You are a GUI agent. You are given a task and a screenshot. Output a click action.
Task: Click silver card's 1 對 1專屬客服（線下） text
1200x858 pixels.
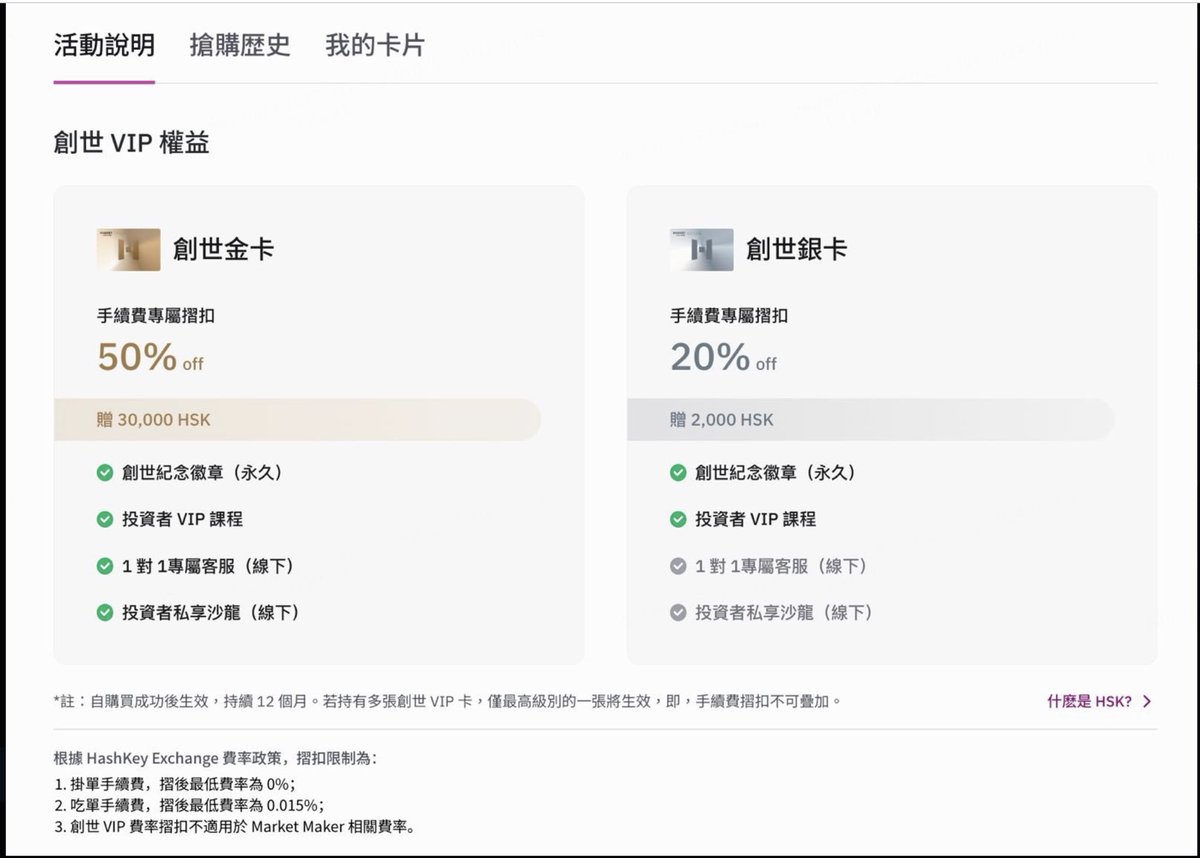coord(784,566)
